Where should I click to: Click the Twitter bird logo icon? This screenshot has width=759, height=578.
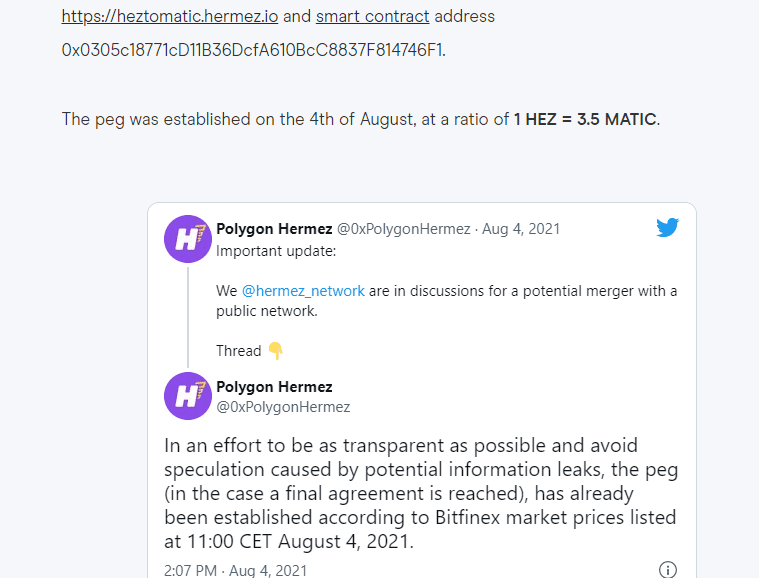point(668,228)
